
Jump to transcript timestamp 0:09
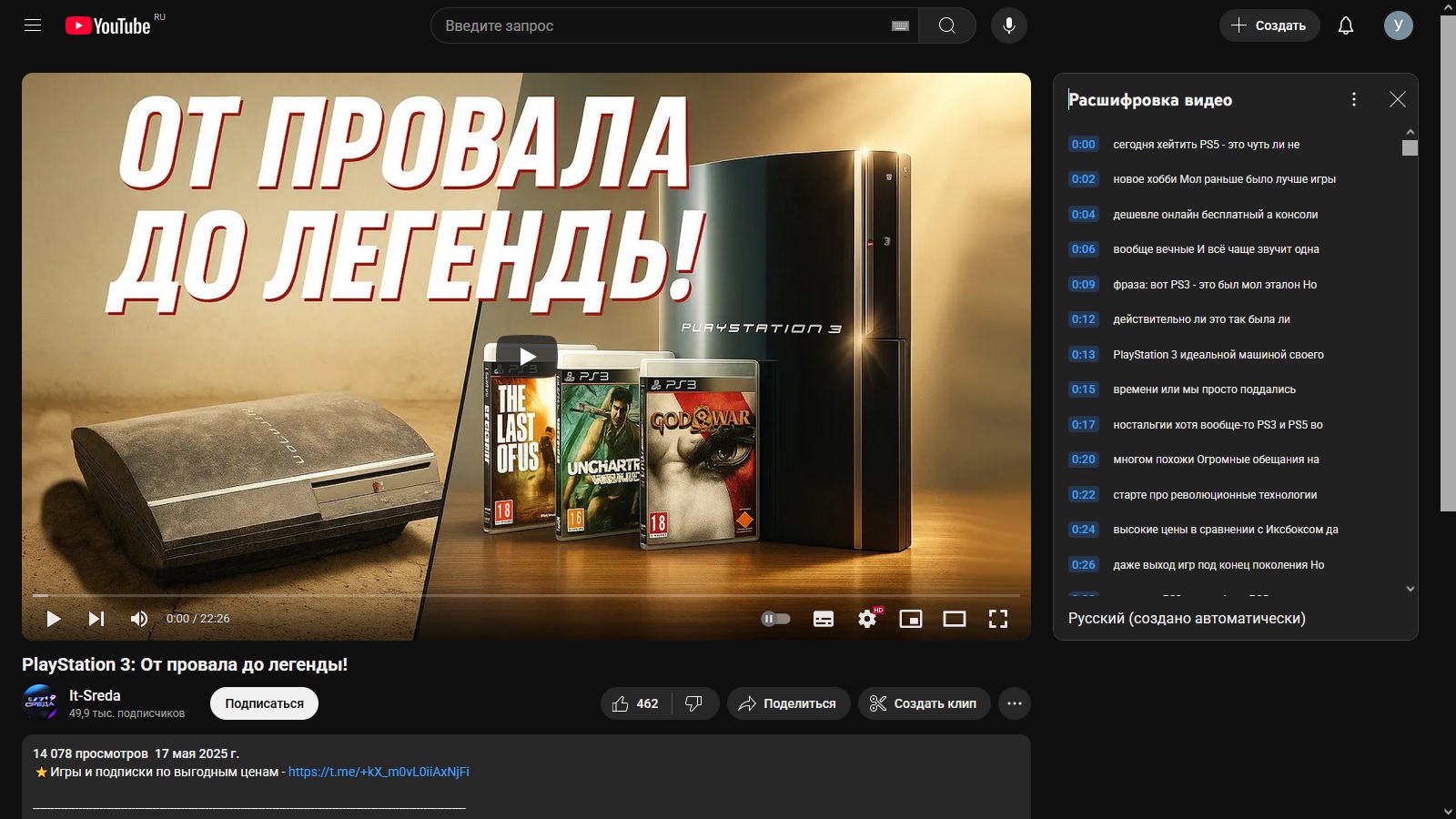point(1083,285)
